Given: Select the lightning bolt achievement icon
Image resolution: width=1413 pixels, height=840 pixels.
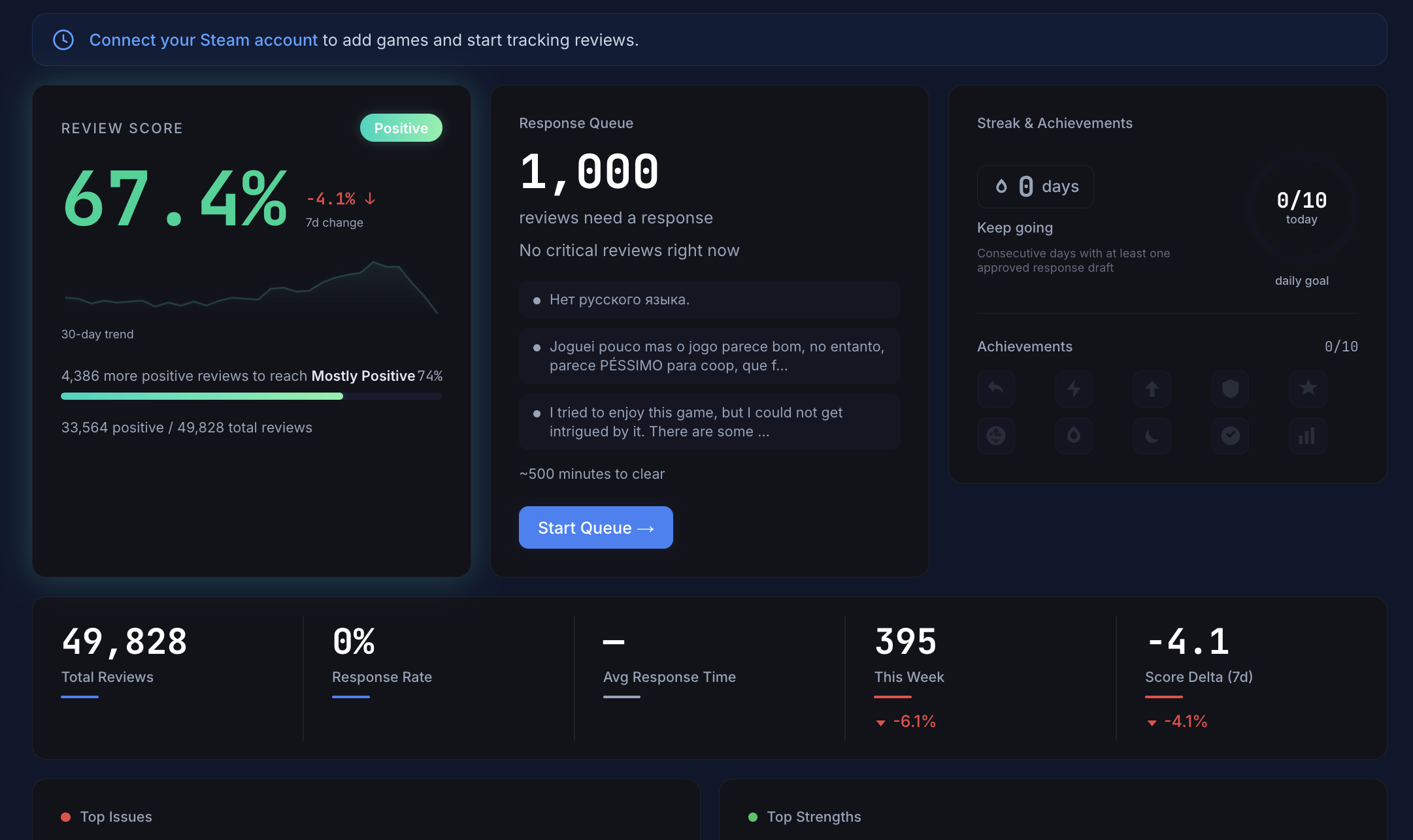Looking at the screenshot, I should 1074,389.
